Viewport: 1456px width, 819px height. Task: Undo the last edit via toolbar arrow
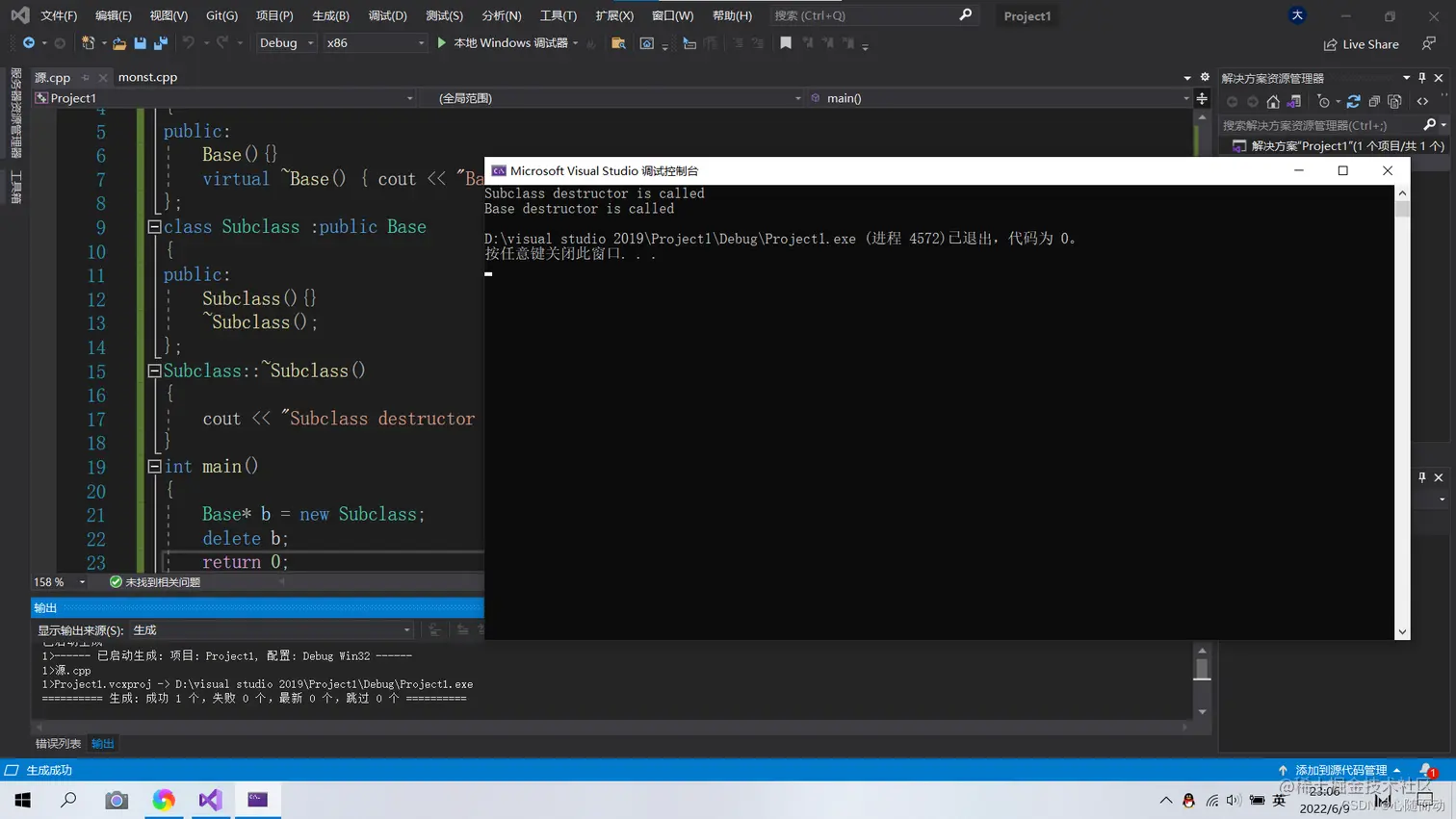[189, 43]
